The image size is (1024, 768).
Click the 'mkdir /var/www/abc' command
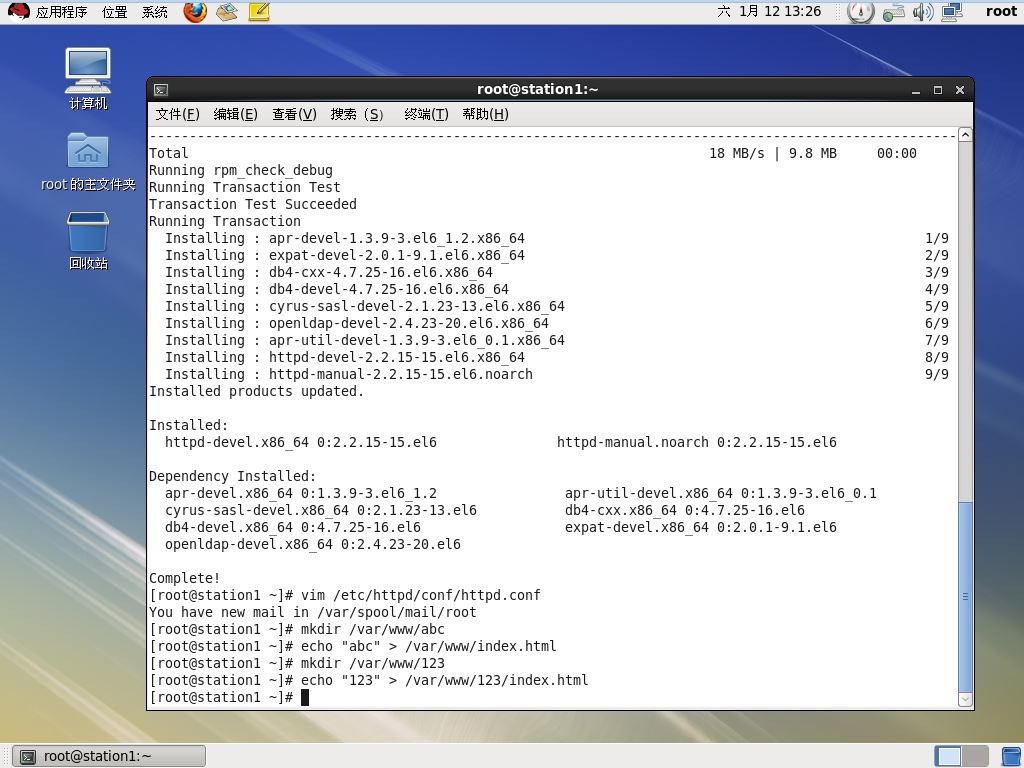tap(372, 629)
